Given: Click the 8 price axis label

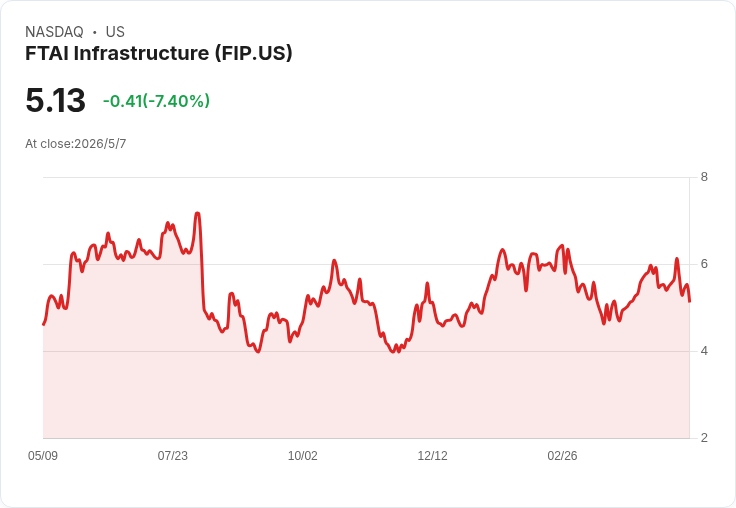Looking at the screenshot, I should [704, 177].
